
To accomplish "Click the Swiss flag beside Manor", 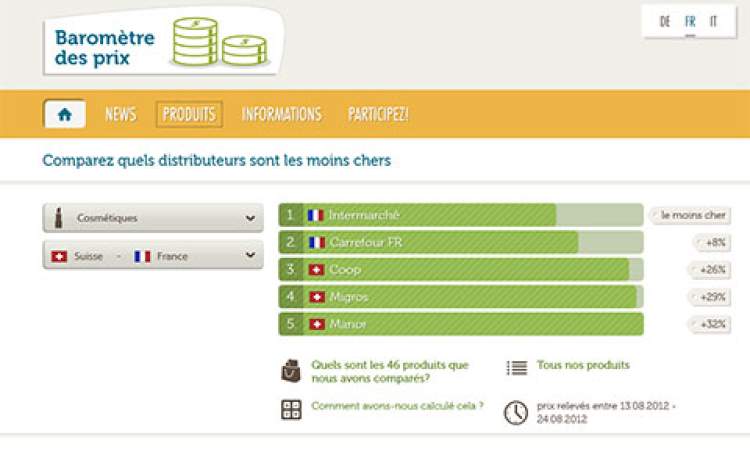I will [x=317, y=324].
